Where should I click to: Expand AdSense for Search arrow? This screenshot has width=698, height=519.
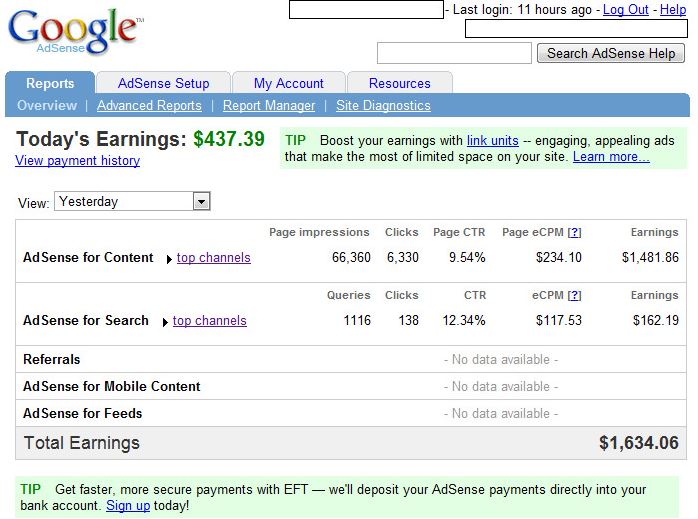pyautogui.click(x=165, y=322)
